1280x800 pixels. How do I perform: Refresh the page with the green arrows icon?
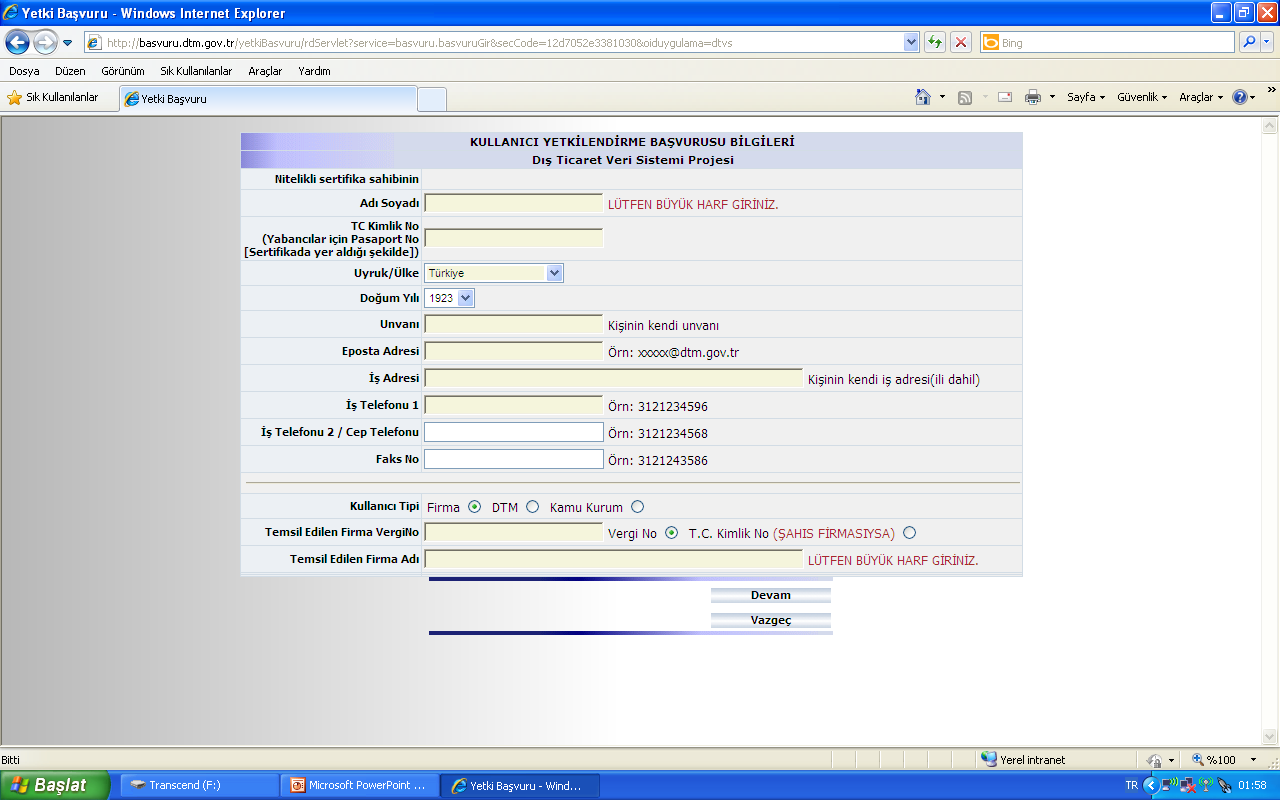coord(935,42)
